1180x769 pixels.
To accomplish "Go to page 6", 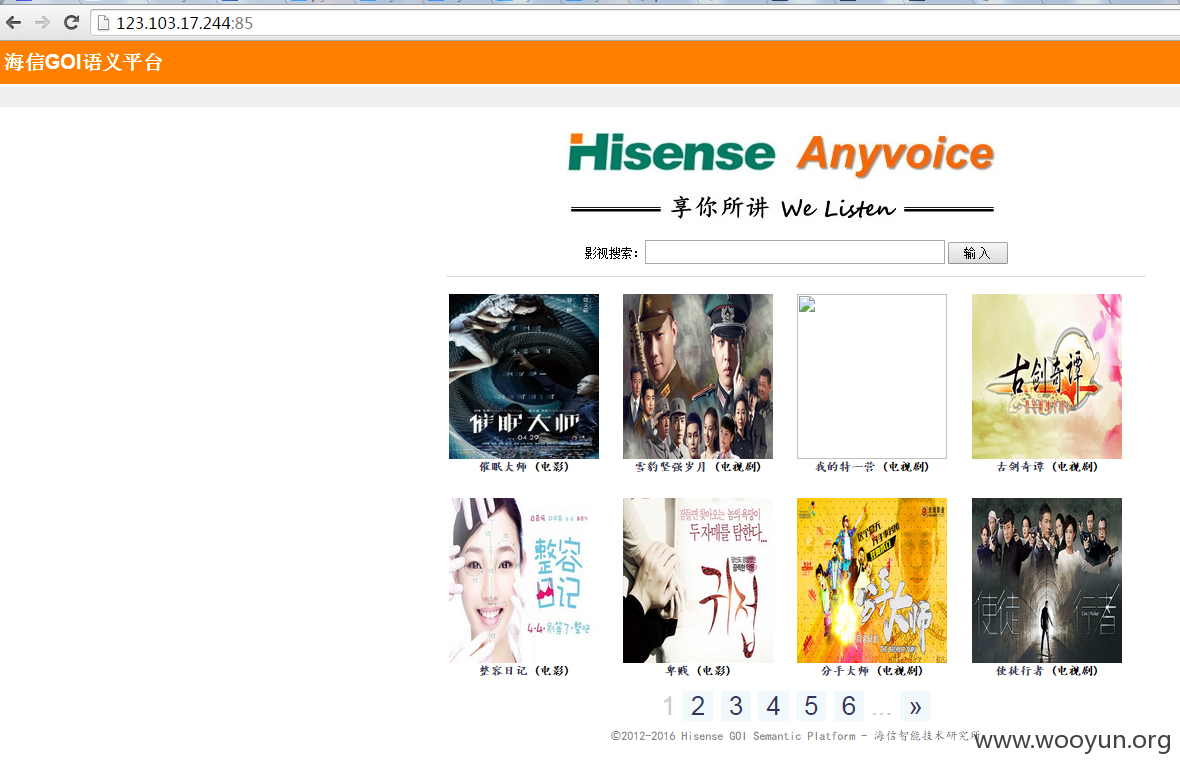I will (848, 706).
